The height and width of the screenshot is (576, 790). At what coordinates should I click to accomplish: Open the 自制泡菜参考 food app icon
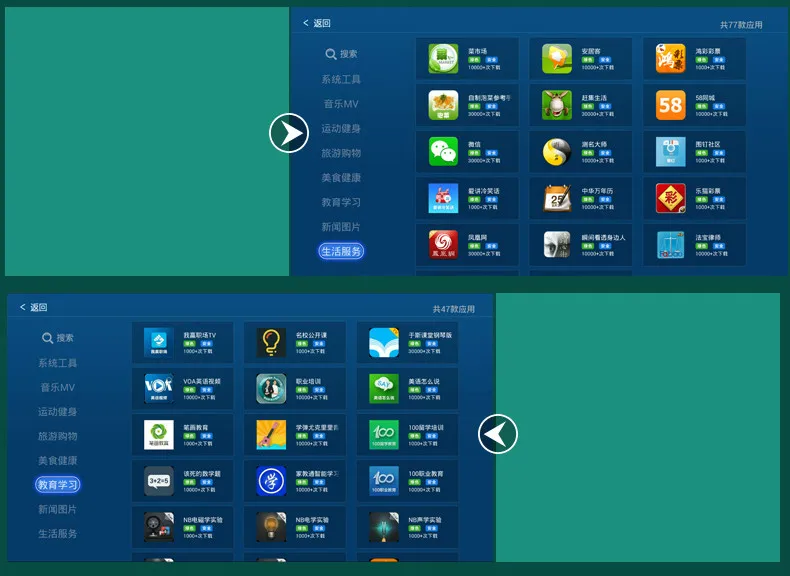(443, 105)
